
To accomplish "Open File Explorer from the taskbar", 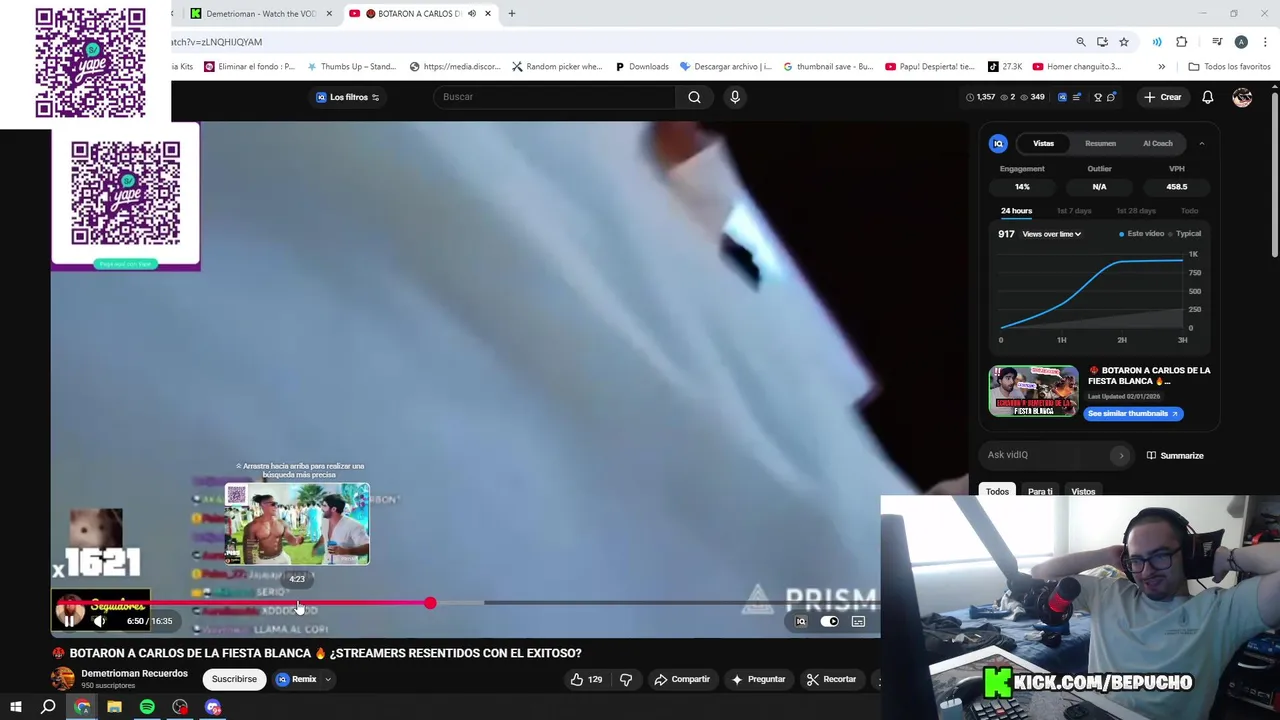I will click(114, 707).
